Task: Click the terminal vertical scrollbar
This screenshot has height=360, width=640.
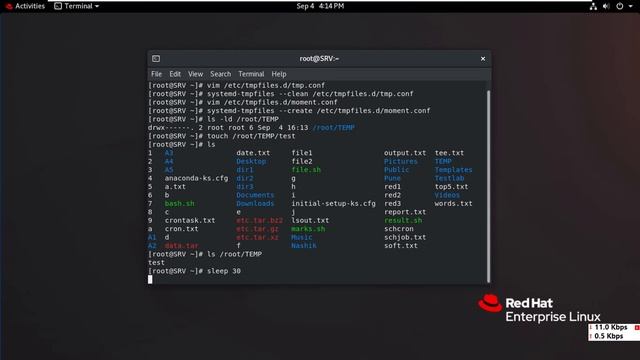Action: click(x=488, y=186)
